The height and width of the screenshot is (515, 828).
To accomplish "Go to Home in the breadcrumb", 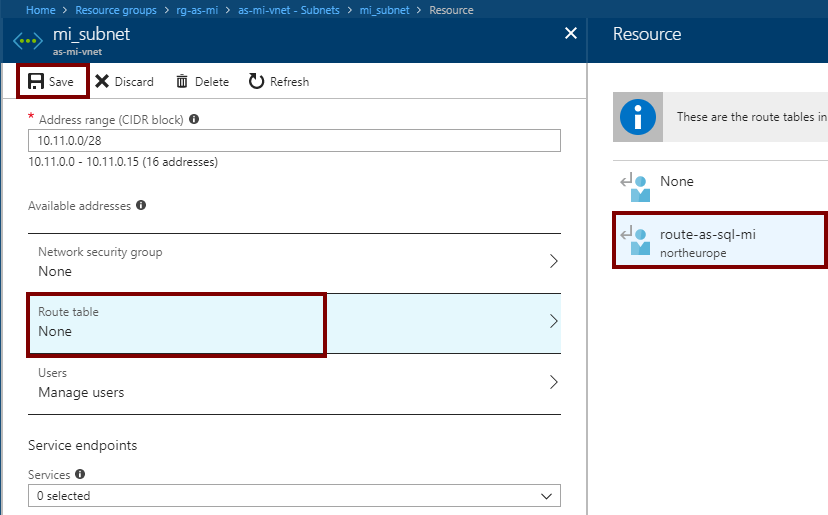I will [x=40, y=10].
